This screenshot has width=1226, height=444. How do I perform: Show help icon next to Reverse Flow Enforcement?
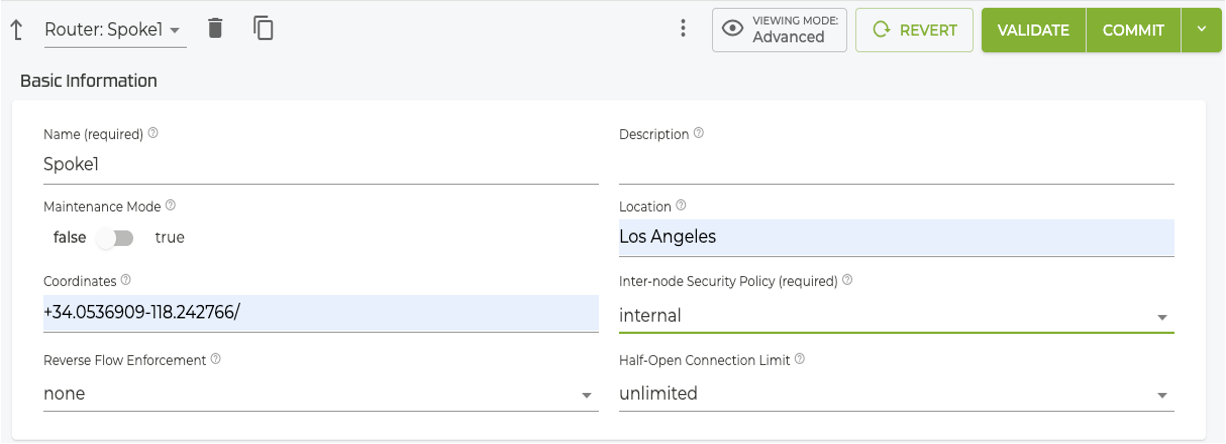[215, 359]
